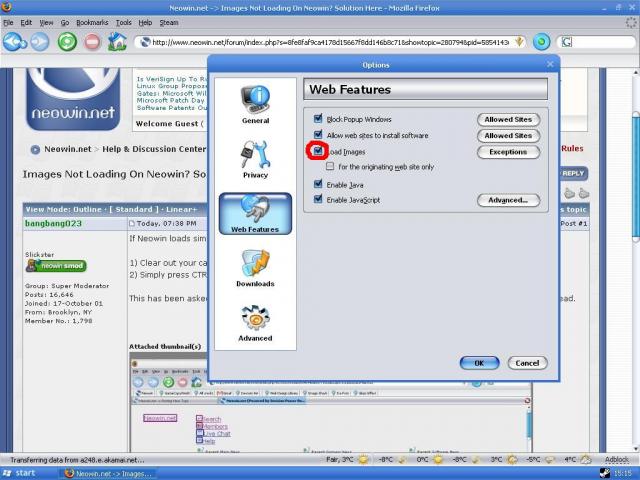Image resolution: width=640 pixels, height=480 pixels.
Task: Open the Advanced options panel
Action: 255,323
